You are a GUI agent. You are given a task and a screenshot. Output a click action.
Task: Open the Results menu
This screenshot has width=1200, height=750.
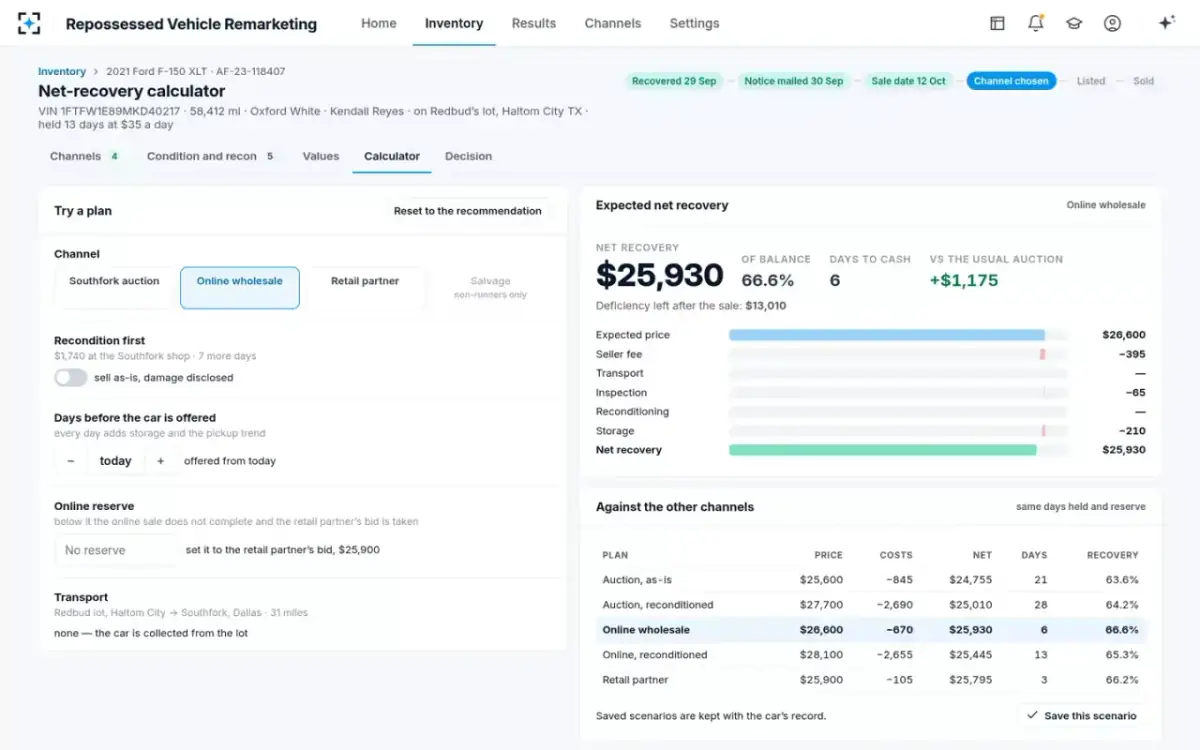point(534,23)
